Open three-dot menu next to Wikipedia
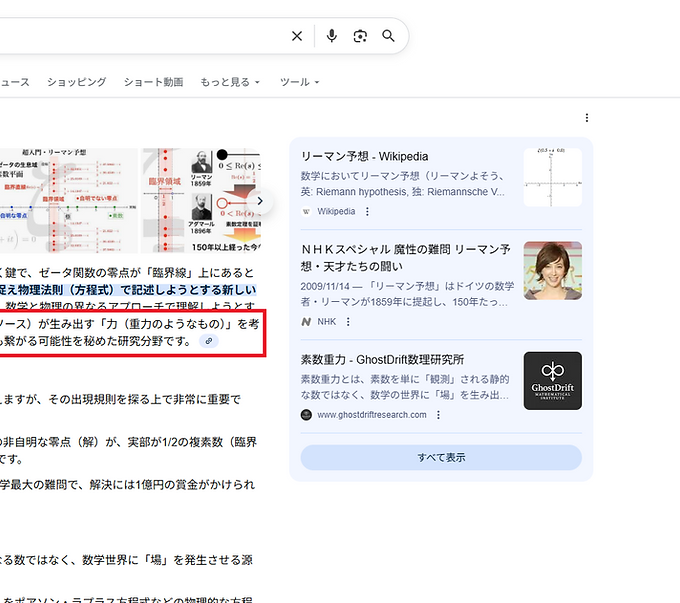The height and width of the screenshot is (603, 680). click(x=367, y=211)
